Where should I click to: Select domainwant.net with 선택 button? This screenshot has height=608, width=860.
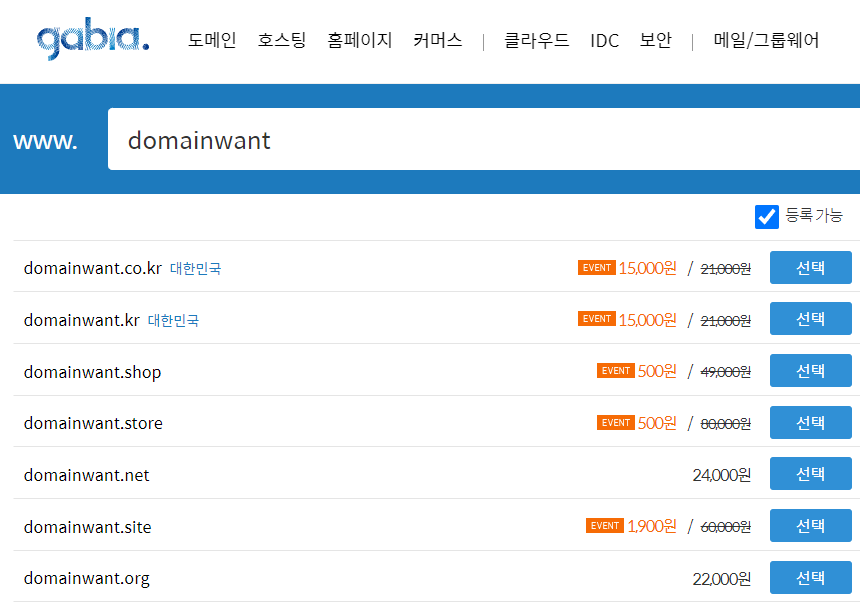[x=811, y=474]
